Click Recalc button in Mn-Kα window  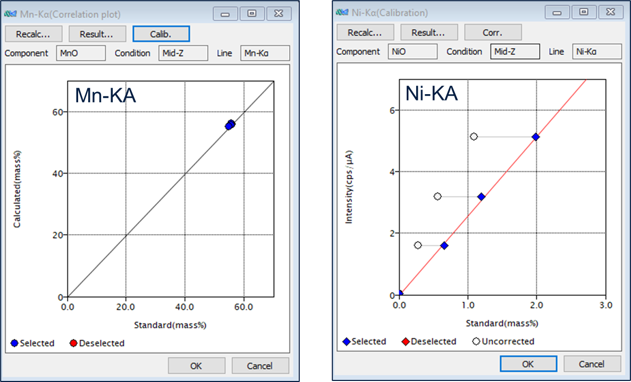33,34
